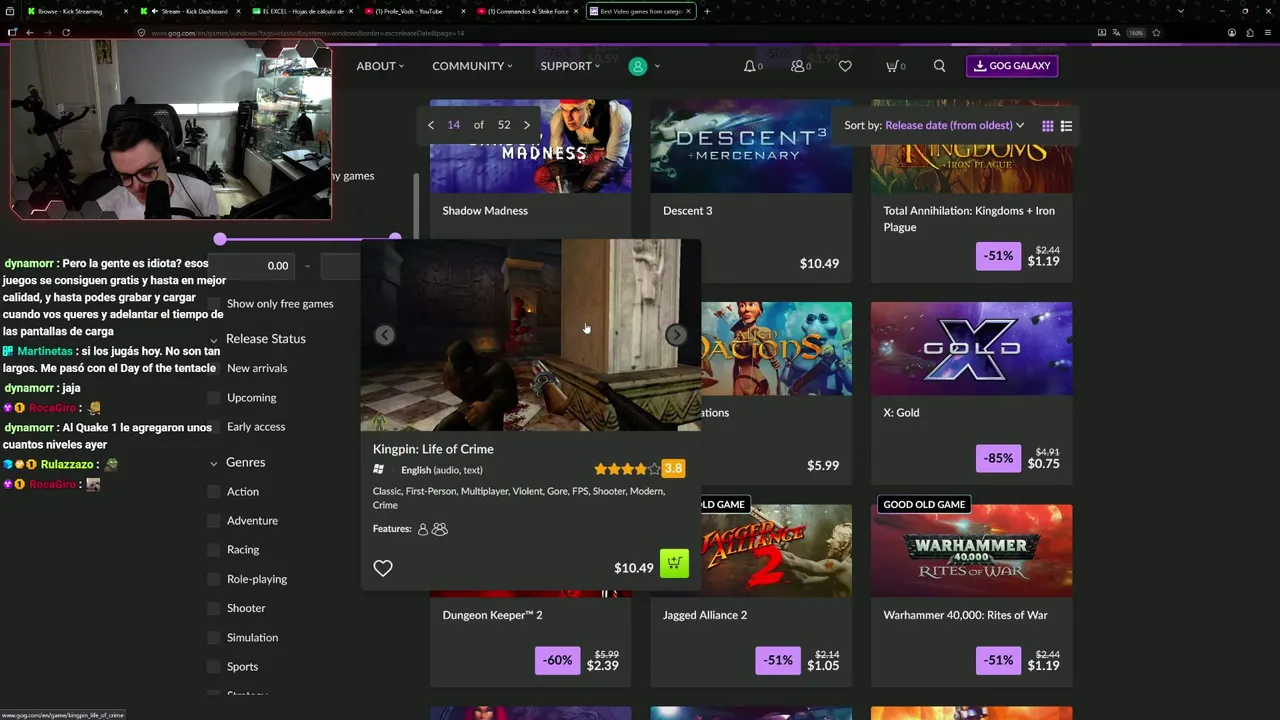Open a new browser tab
This screenshot has width=1280, height=720.
click(707, 11)
